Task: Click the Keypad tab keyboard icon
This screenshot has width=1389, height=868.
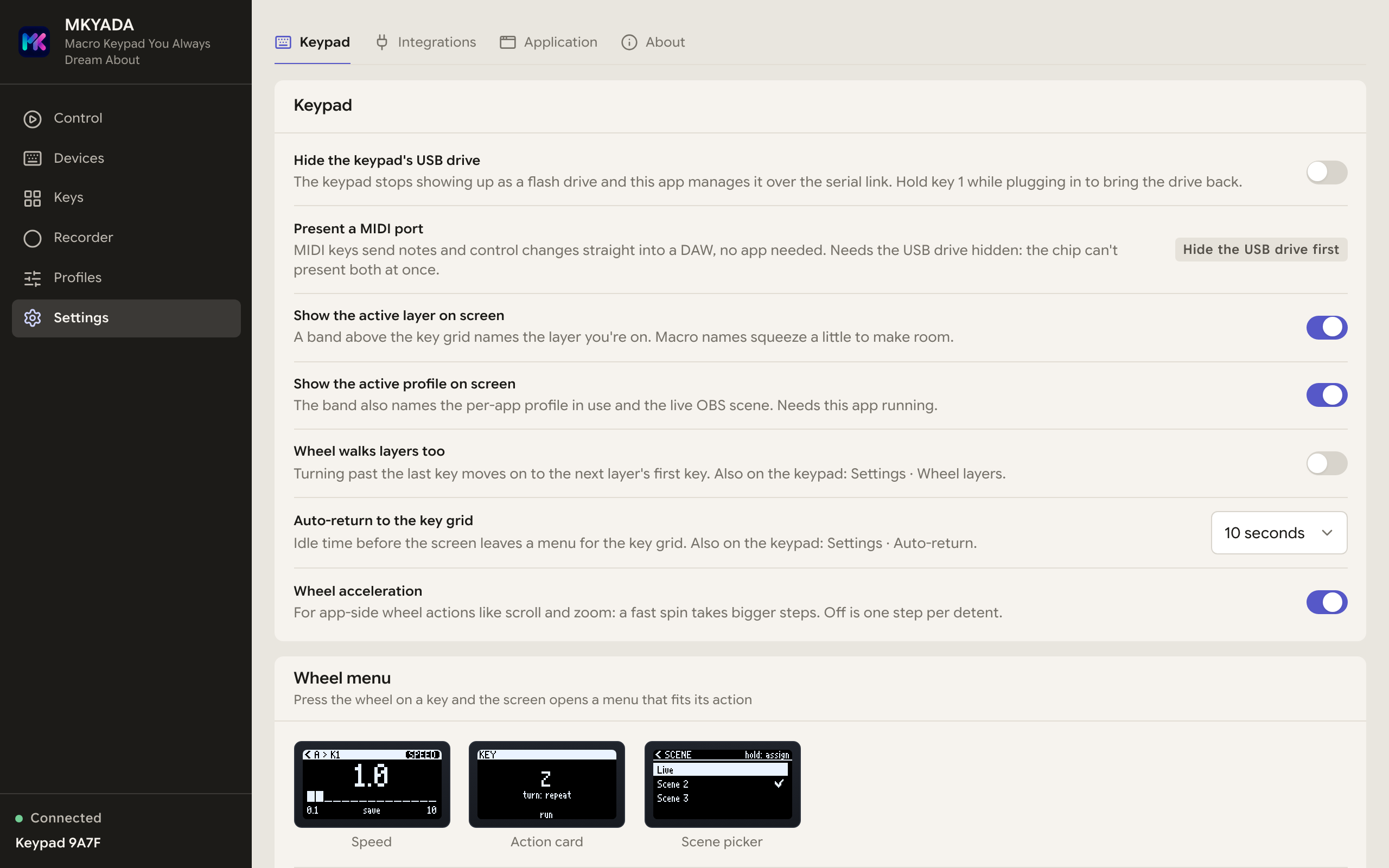Action: 283,42
